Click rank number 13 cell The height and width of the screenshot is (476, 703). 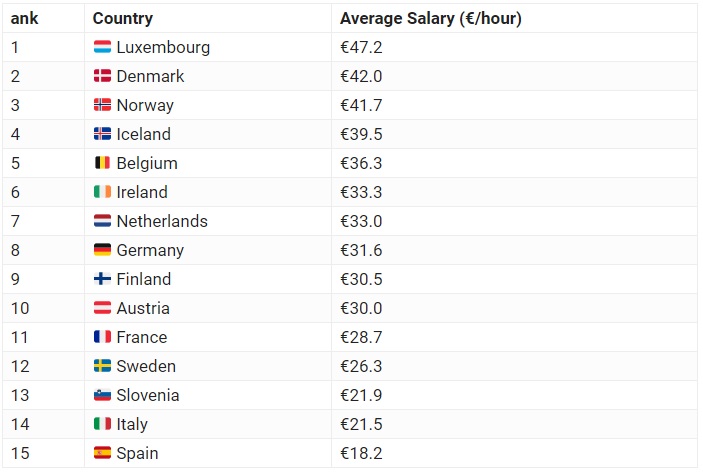pos(20,395)
